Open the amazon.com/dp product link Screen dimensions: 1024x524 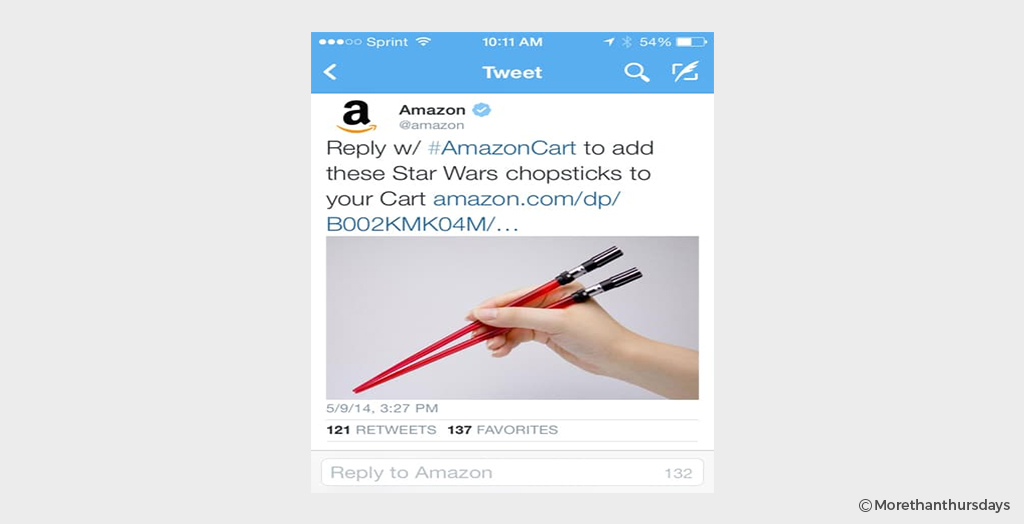pyautogui.click(x=473, y=211)
